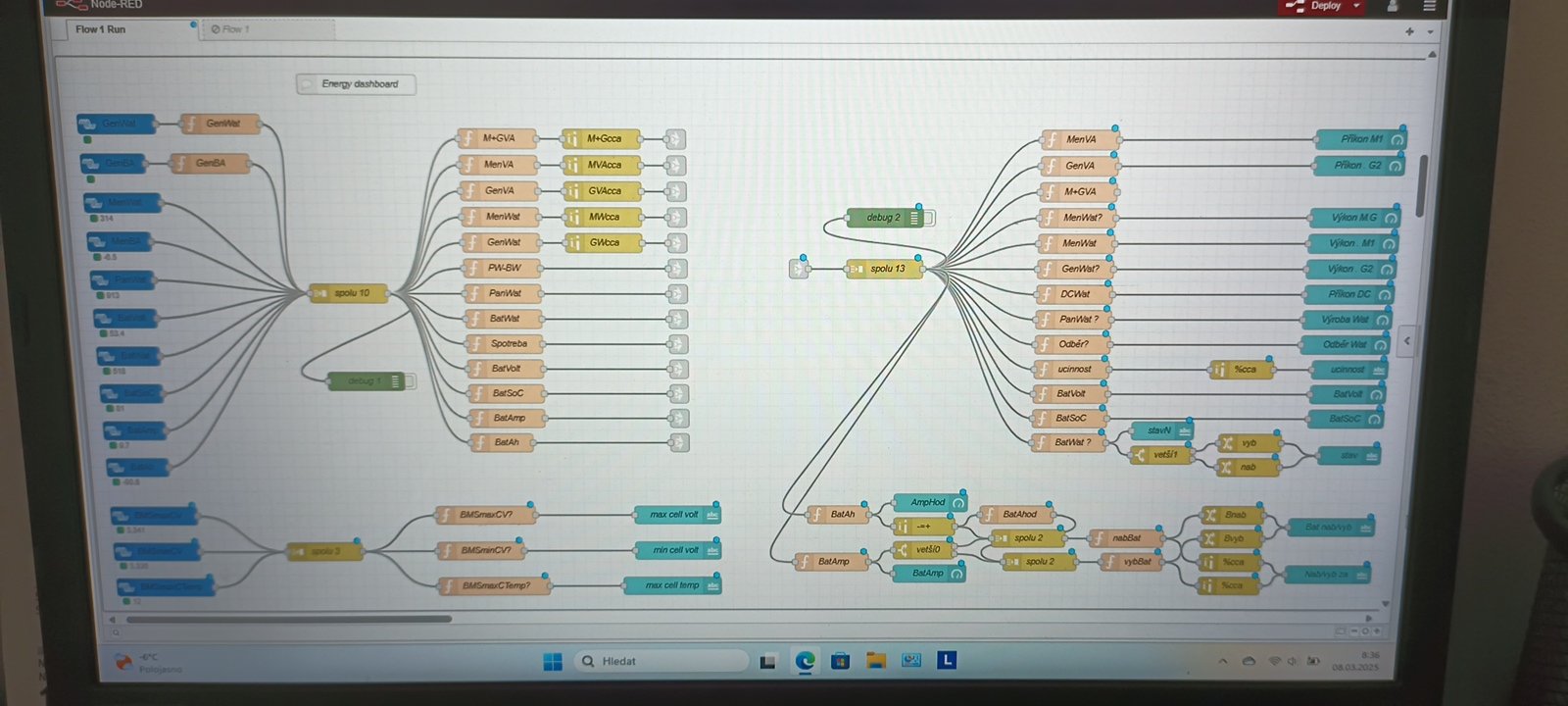Select the debug 1 node

click(367, 381)
